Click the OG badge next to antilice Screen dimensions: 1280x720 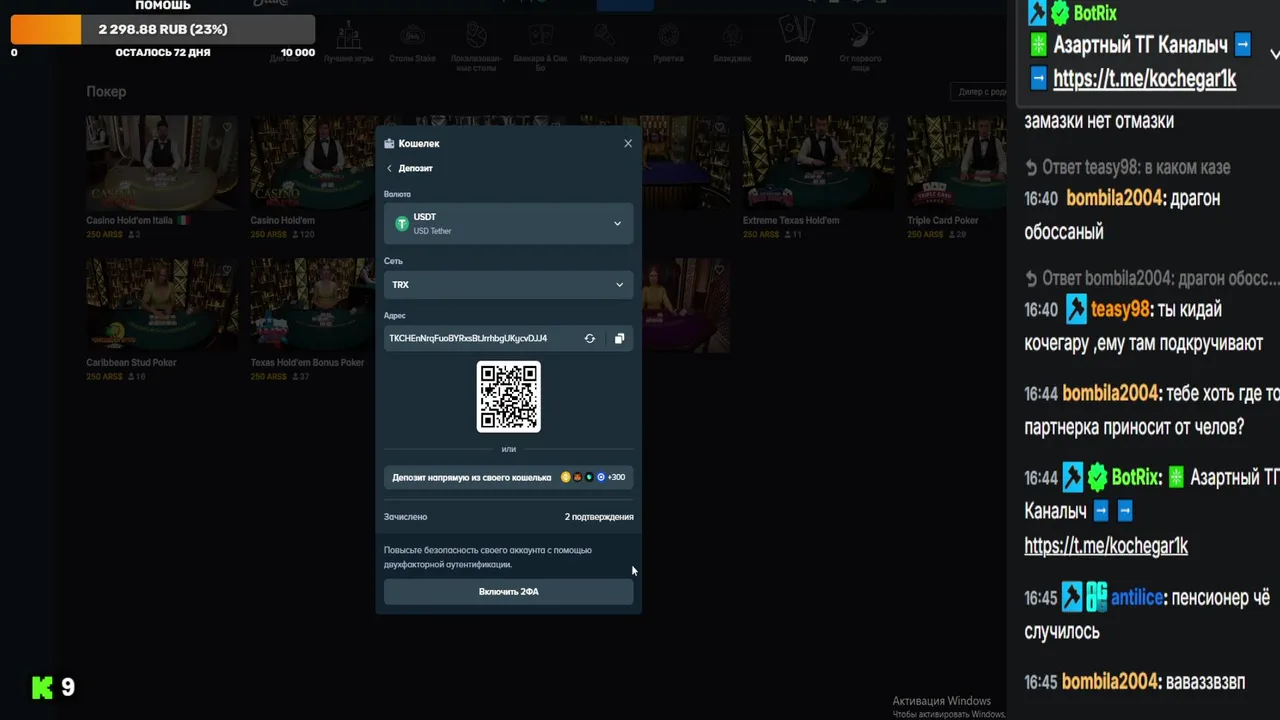coord(1097,598)
